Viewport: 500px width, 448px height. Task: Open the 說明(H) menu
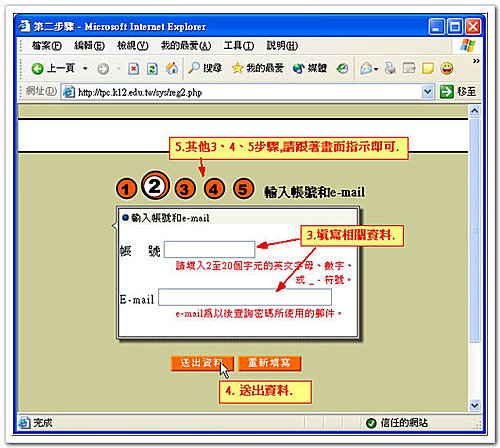click(x=282, y=45)
